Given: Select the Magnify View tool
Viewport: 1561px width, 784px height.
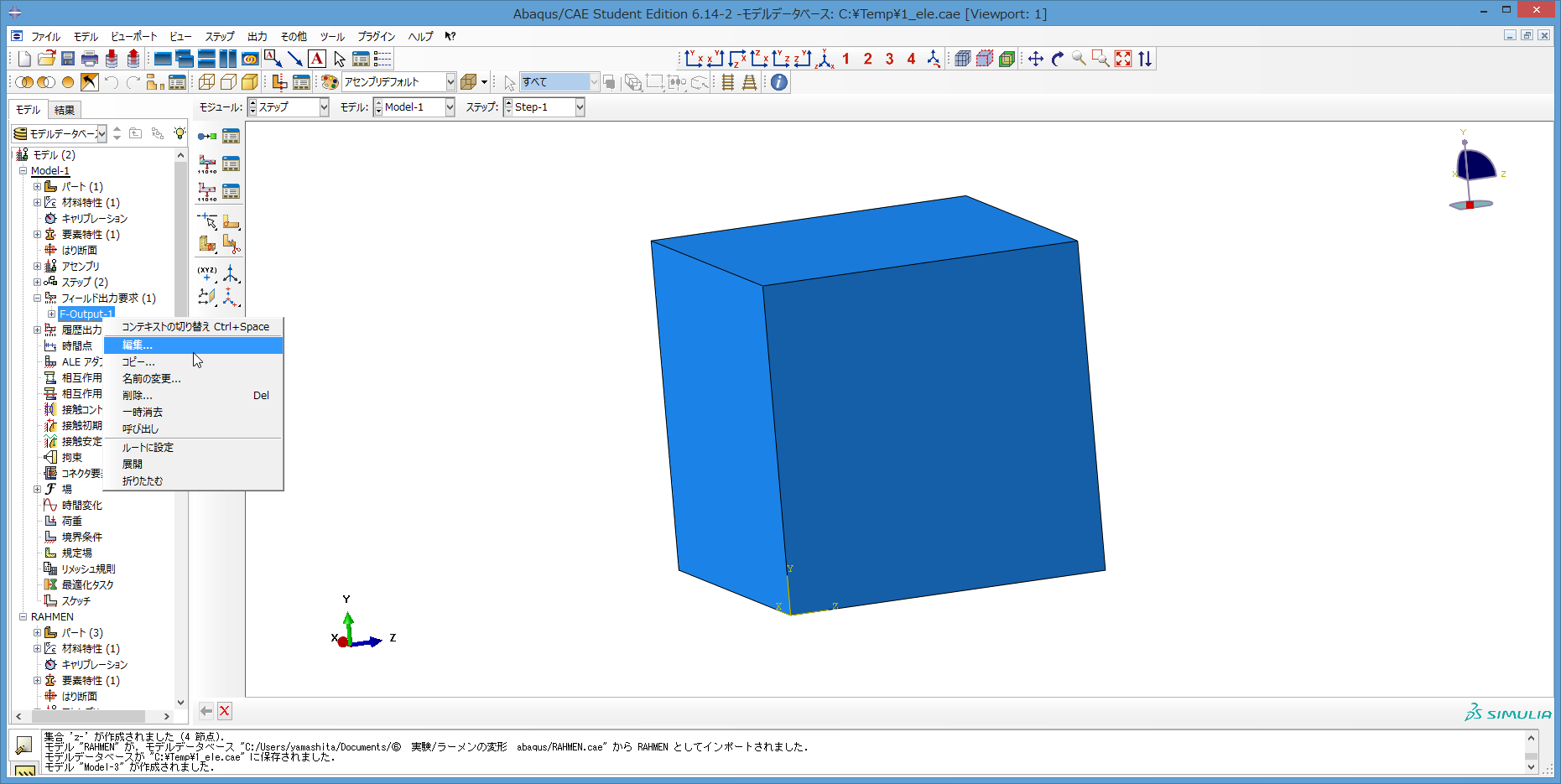Looking at the screenshot, I should pyautogui.click(x=1080, y=59).
